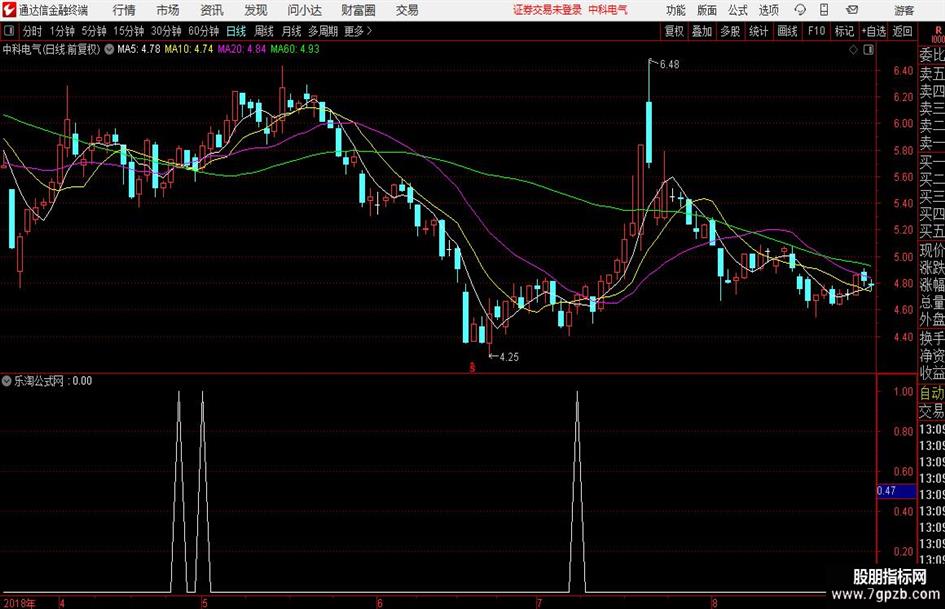Open the 功能 menu
This screenshot has width=945, height=609.
tap(676, 10)
